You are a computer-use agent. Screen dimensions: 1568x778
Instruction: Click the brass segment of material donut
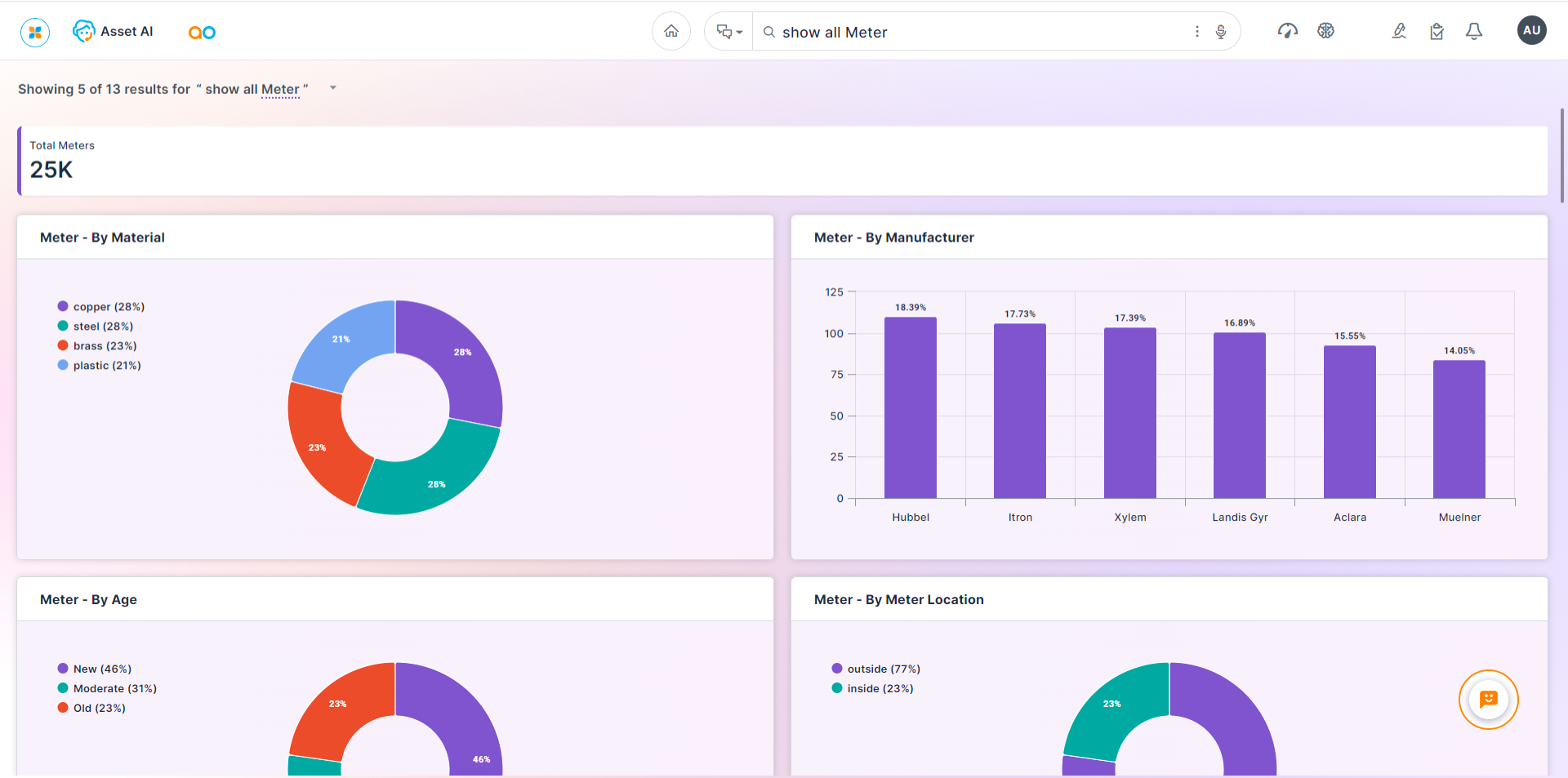(x=317, y=445)
